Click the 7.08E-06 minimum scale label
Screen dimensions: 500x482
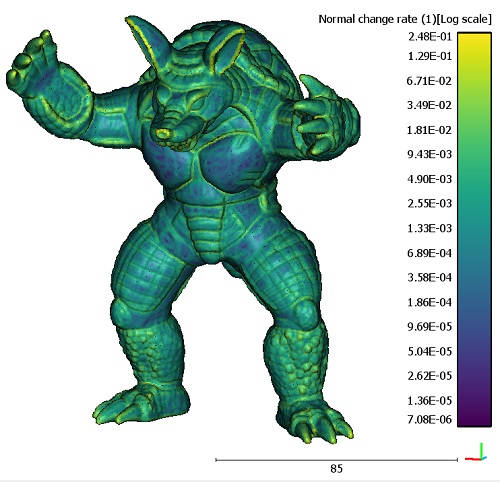pos(430,419)
